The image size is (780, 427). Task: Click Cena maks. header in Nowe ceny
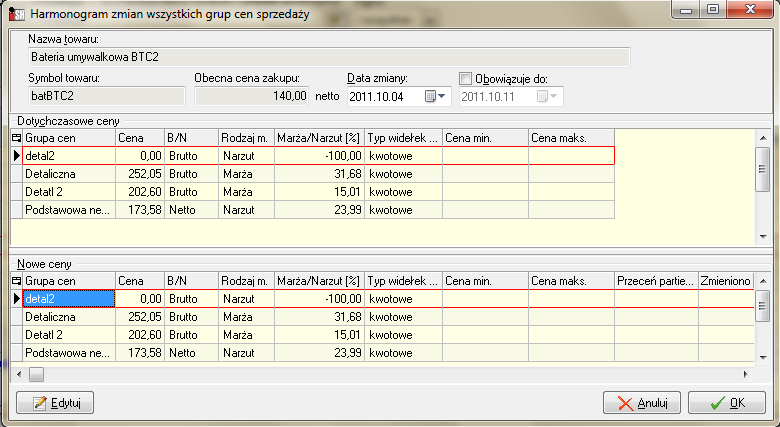(x=572, y=281)
